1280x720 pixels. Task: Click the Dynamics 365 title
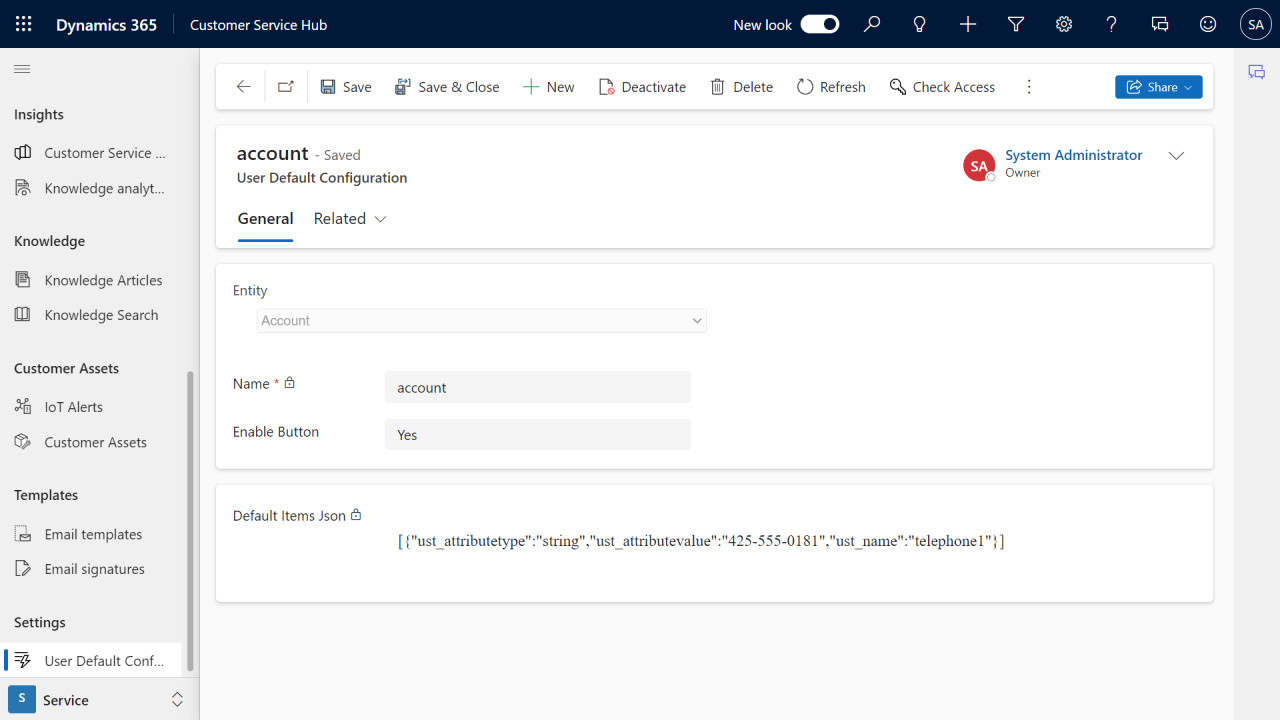106,25
